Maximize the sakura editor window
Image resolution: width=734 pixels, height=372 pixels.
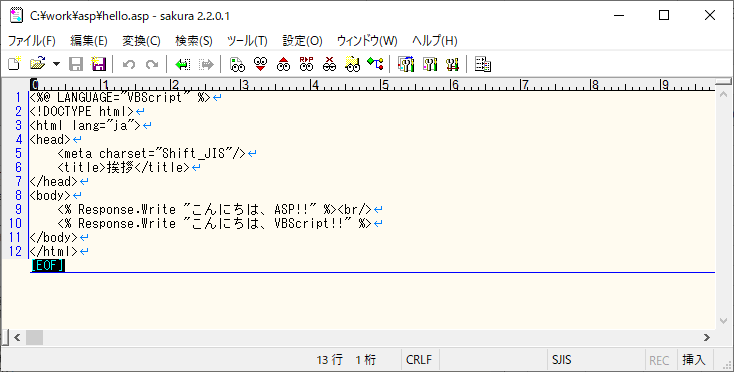tap(664, 15)
